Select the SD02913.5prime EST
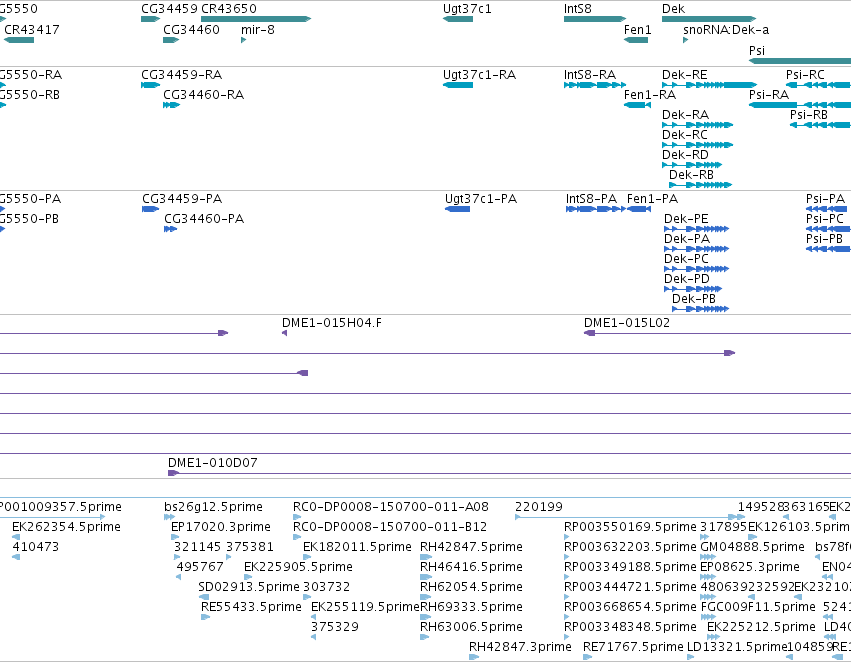The image size is (851, 662). click(x=204, y=597)
